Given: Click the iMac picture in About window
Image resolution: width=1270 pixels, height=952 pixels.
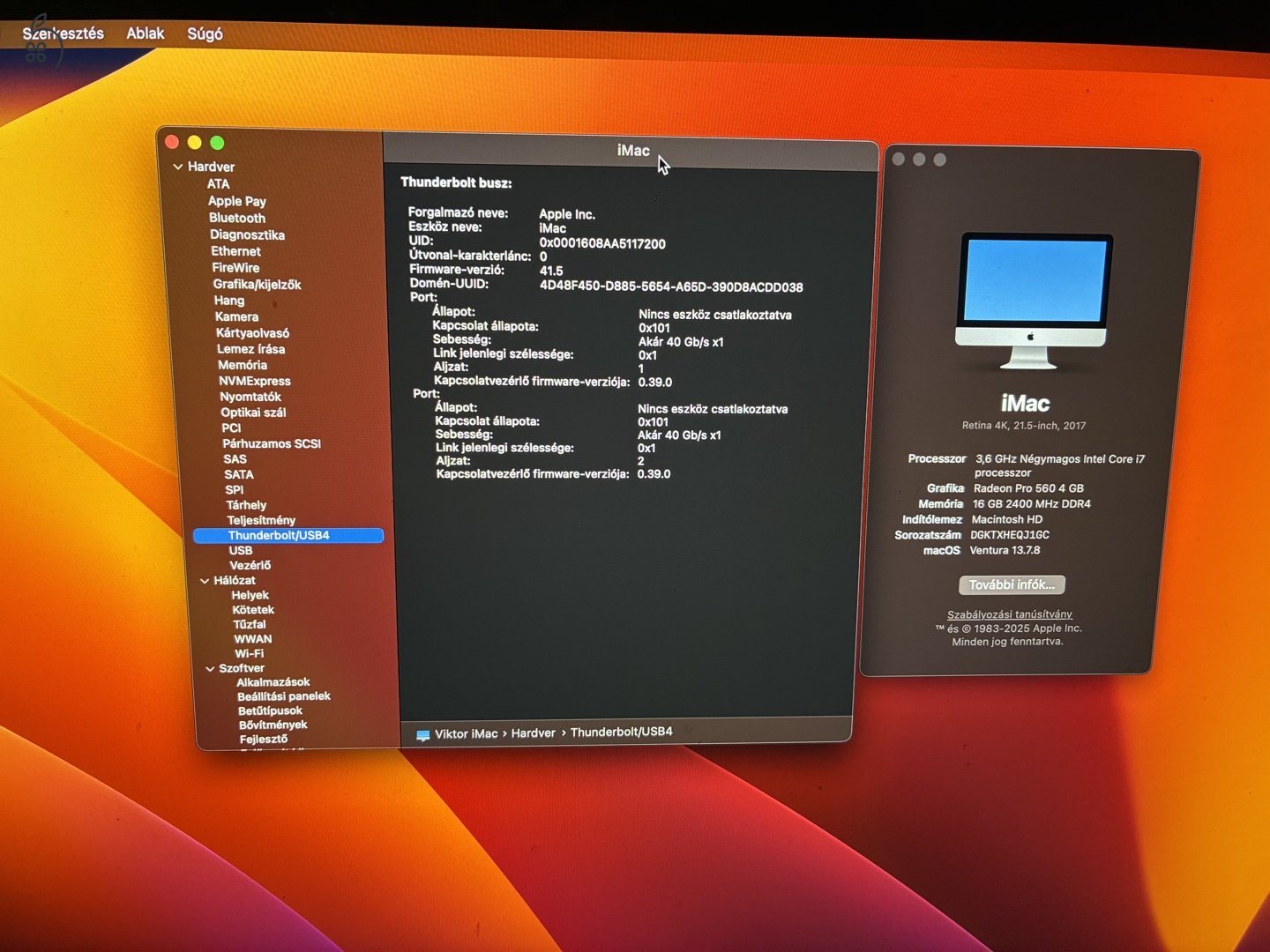Looking at the screenshot, I should coord(1033,301).
